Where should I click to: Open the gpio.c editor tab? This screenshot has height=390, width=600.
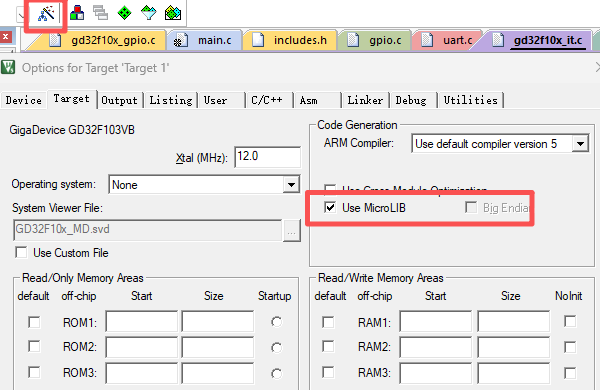coord(375,40)
